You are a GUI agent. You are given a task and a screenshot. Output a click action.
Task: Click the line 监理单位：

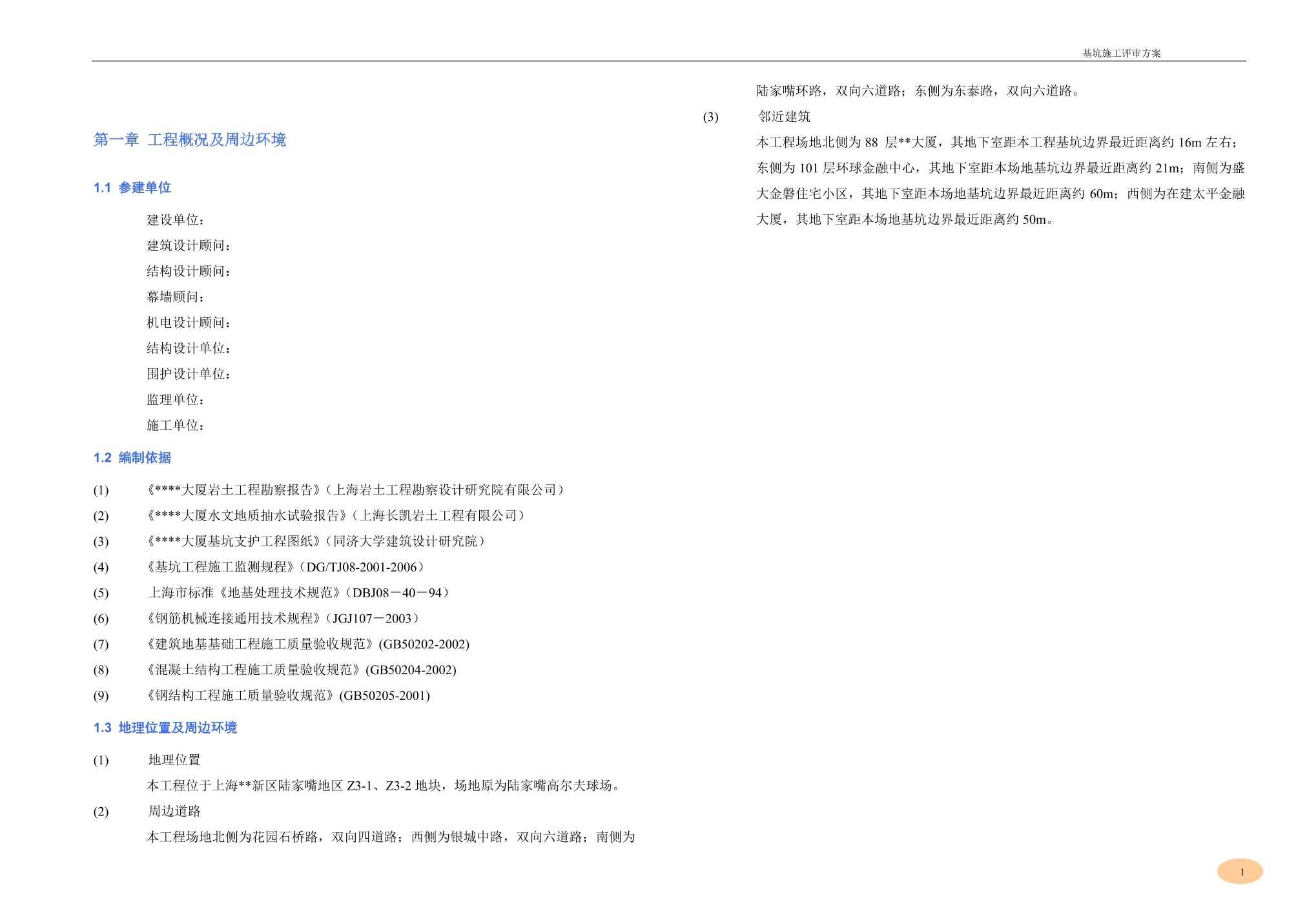[176, 400]
